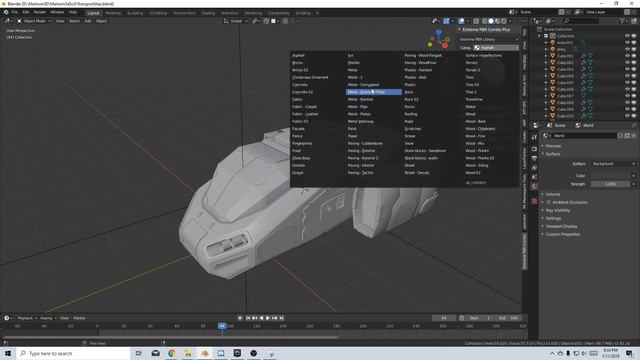Select Surface Imperfections category entry
The image size is (640, 360).
(484, 56)
